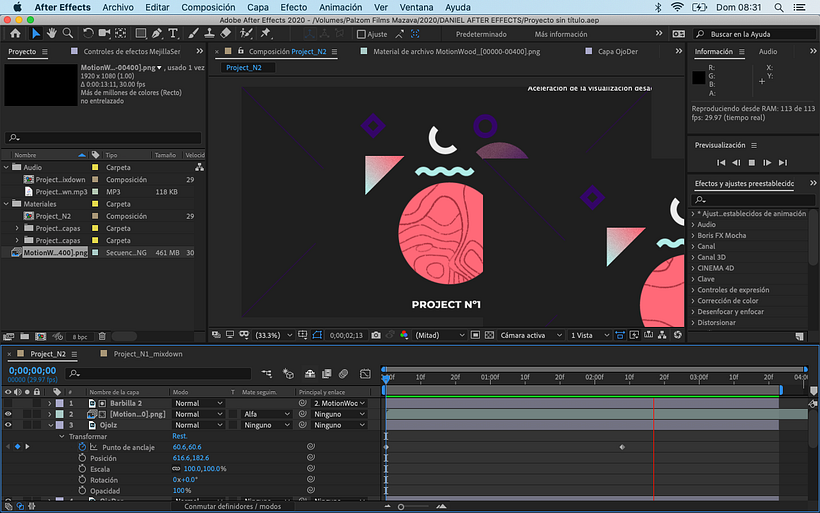The image size is (820, 513).
Task: Select the Pen tool
Action: (157, 33)
